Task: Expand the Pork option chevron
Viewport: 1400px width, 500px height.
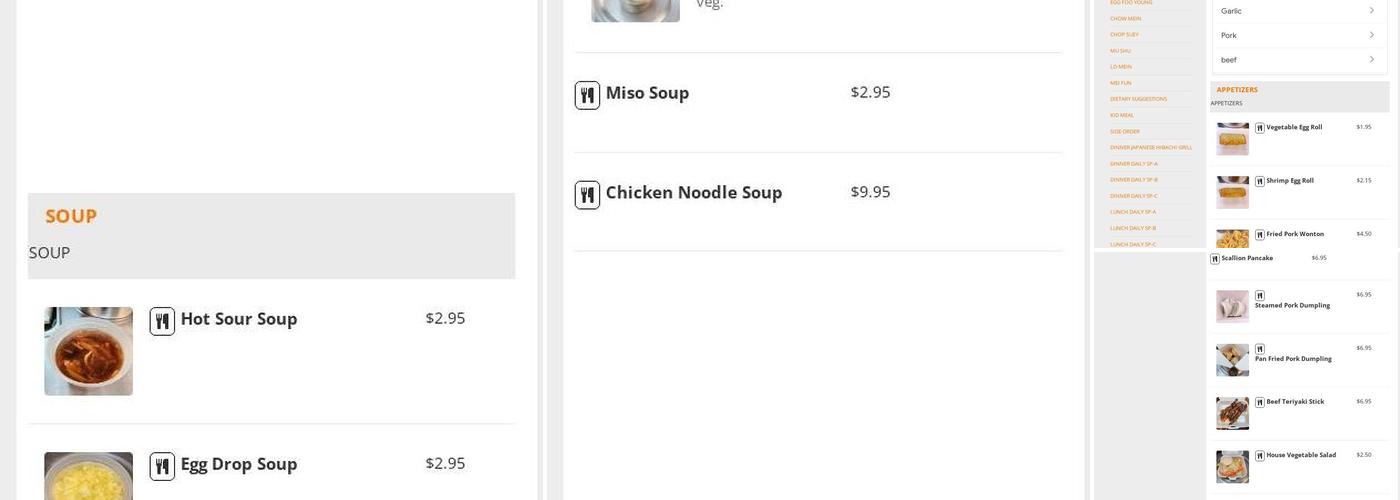Action: [x=1371, y=35]
